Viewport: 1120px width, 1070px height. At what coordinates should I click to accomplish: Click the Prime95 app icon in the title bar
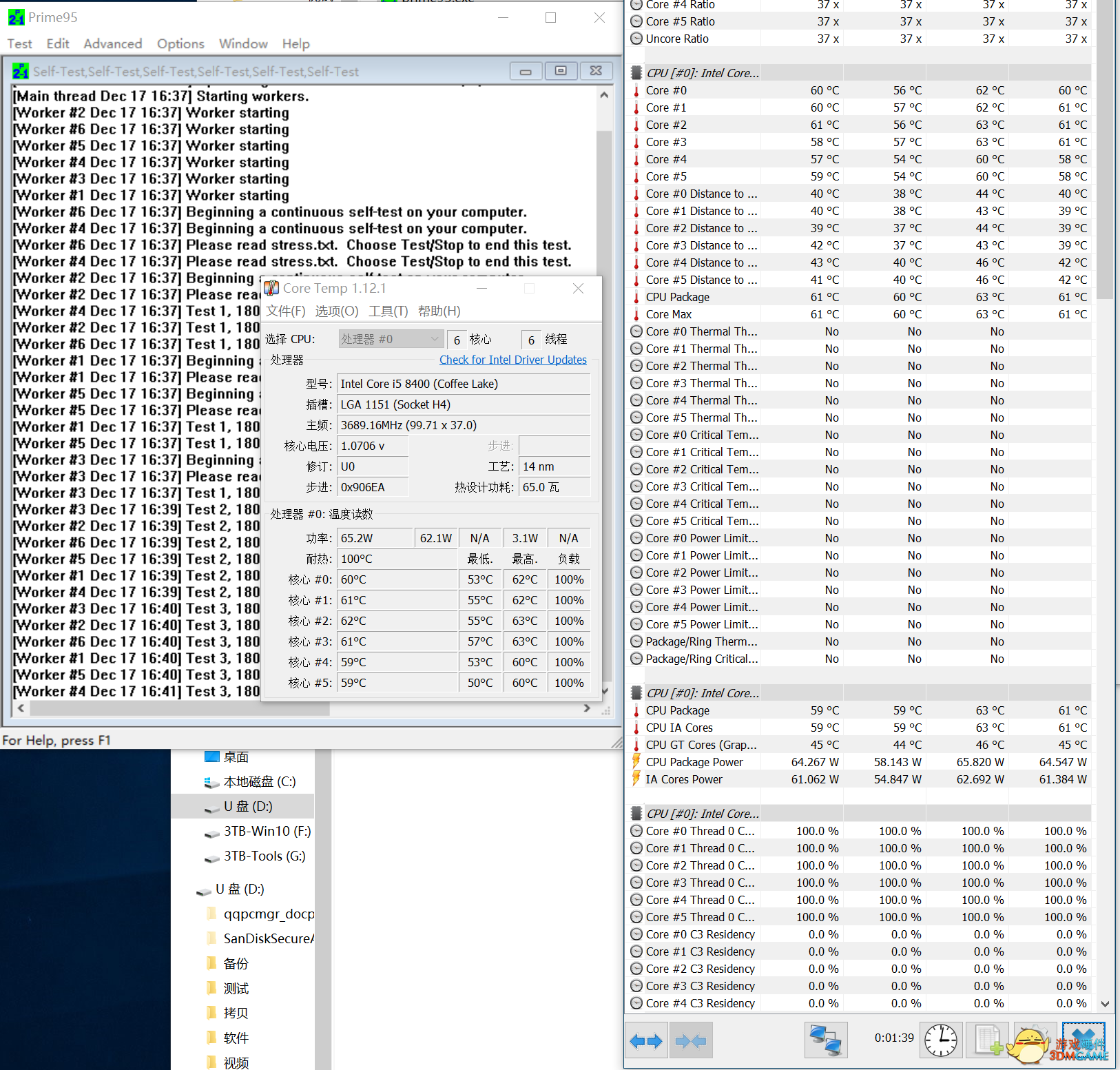(16, 17)
